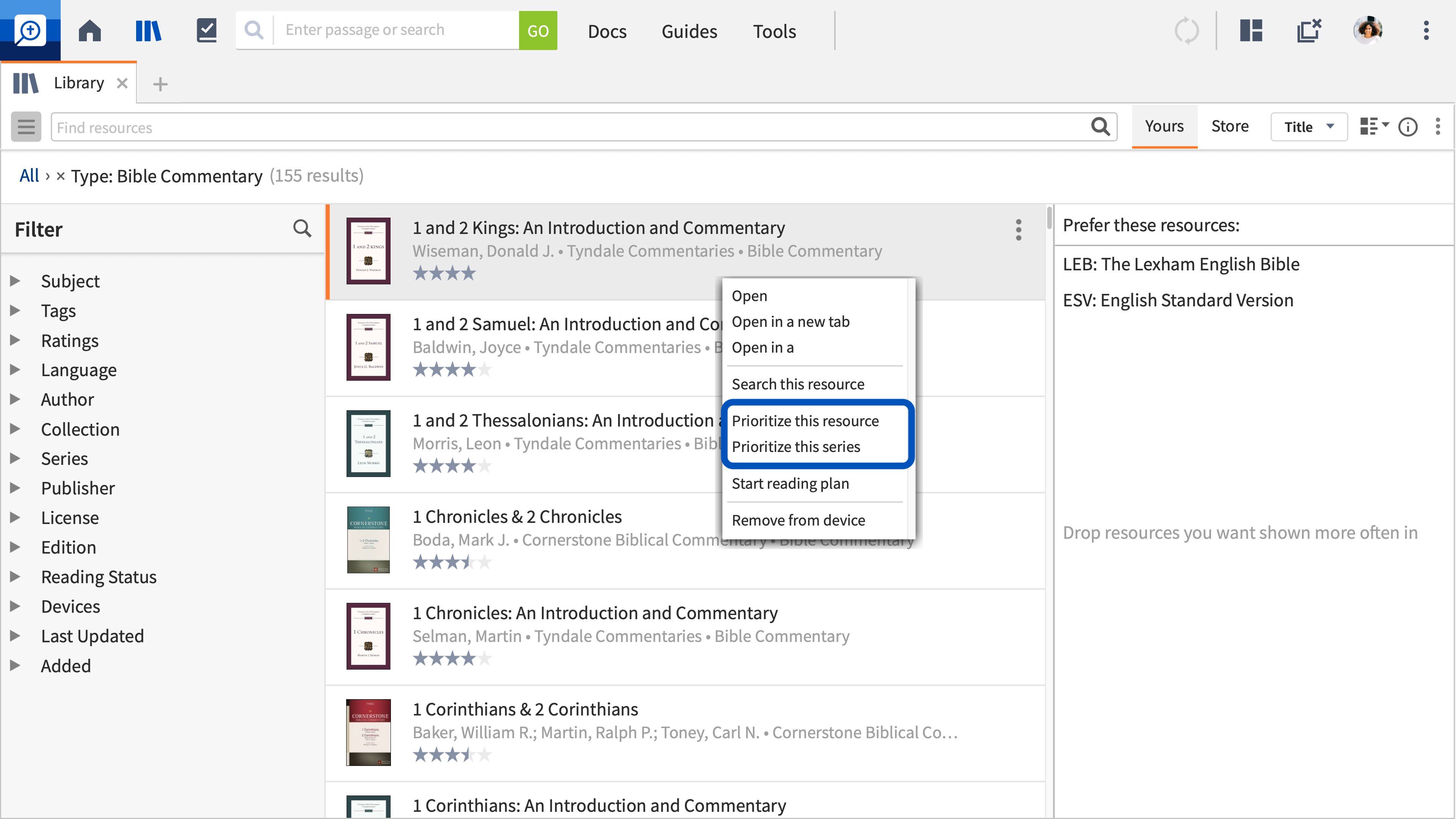Open the top-right application kebab menu

coord(1426,30)
